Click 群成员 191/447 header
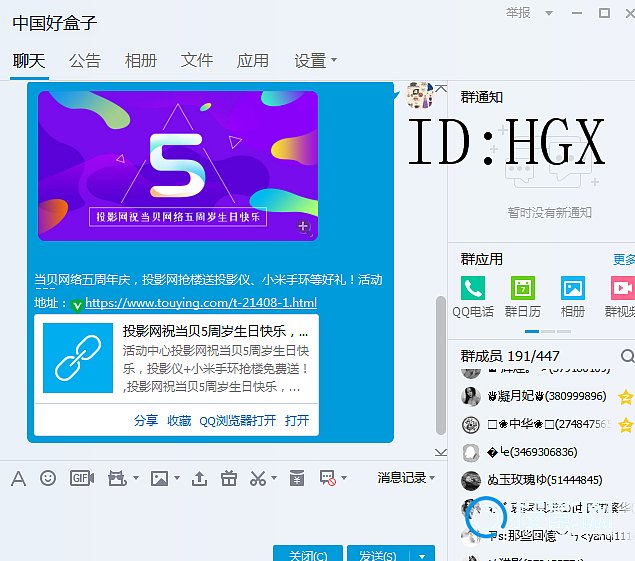The height and width of the screenshot is (561, 635). pos(510,356)
